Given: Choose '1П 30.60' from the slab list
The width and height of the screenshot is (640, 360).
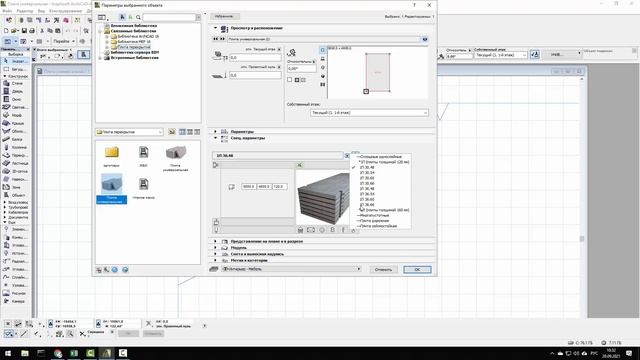Looking at the screenshot, I should [367, 178].
